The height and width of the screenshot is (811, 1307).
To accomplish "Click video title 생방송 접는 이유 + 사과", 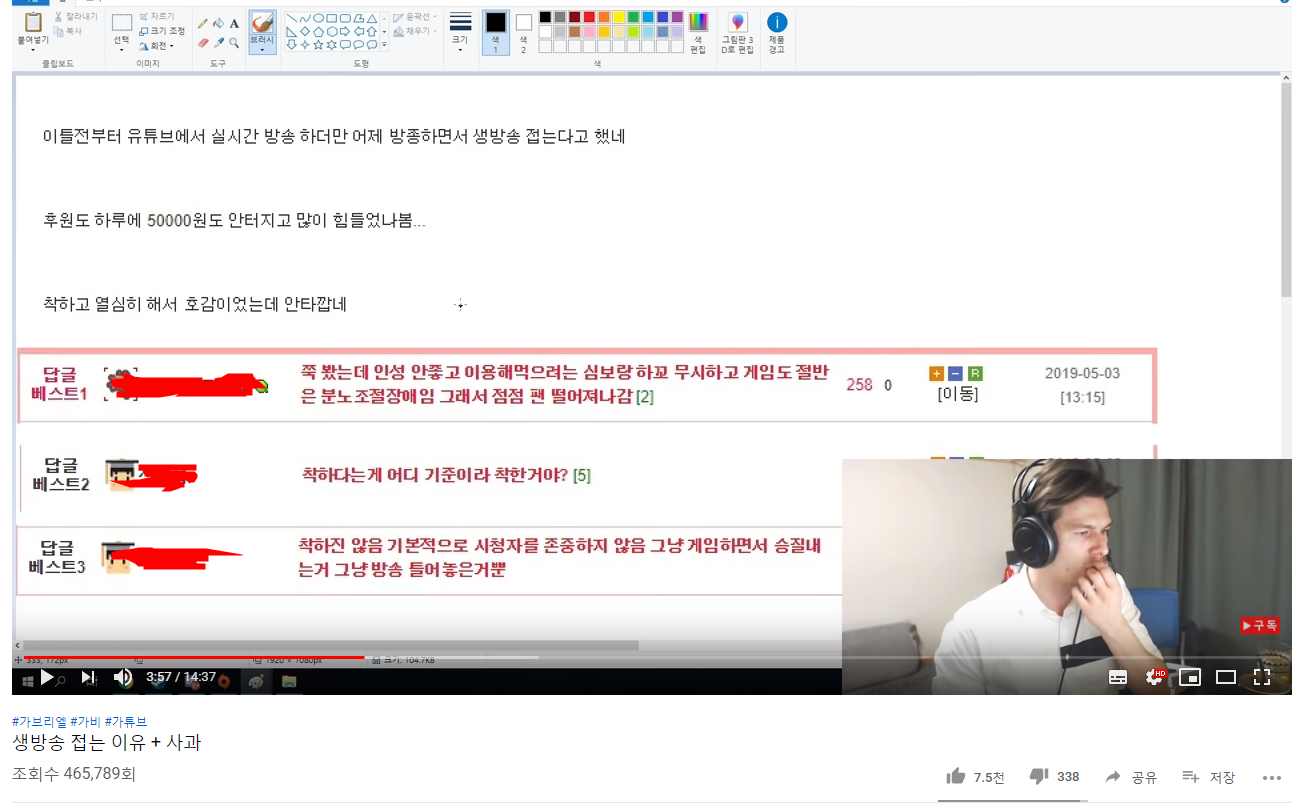I will coord(107,743).
